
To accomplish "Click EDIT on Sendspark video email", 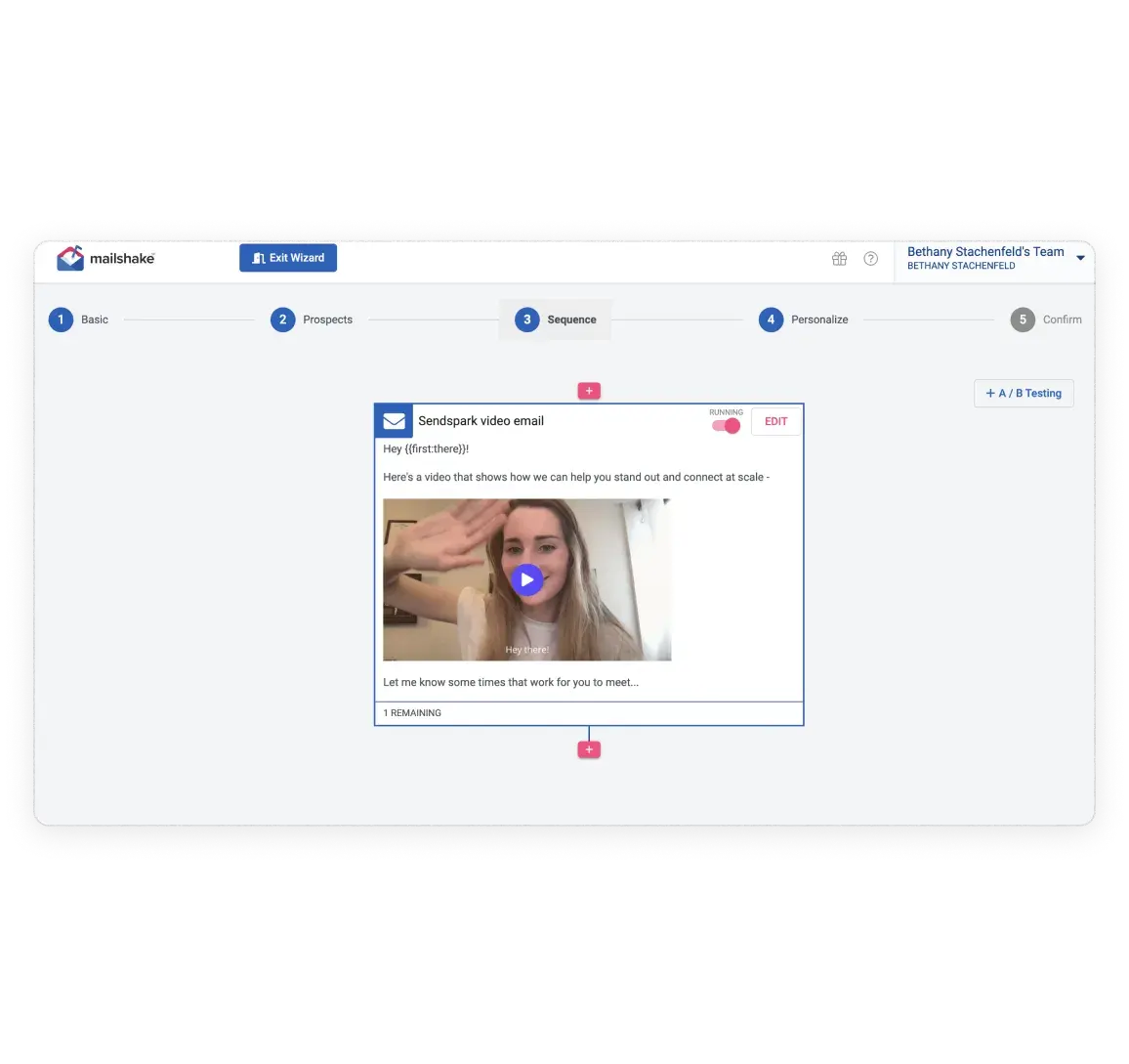I will click(x=775, y=421).
